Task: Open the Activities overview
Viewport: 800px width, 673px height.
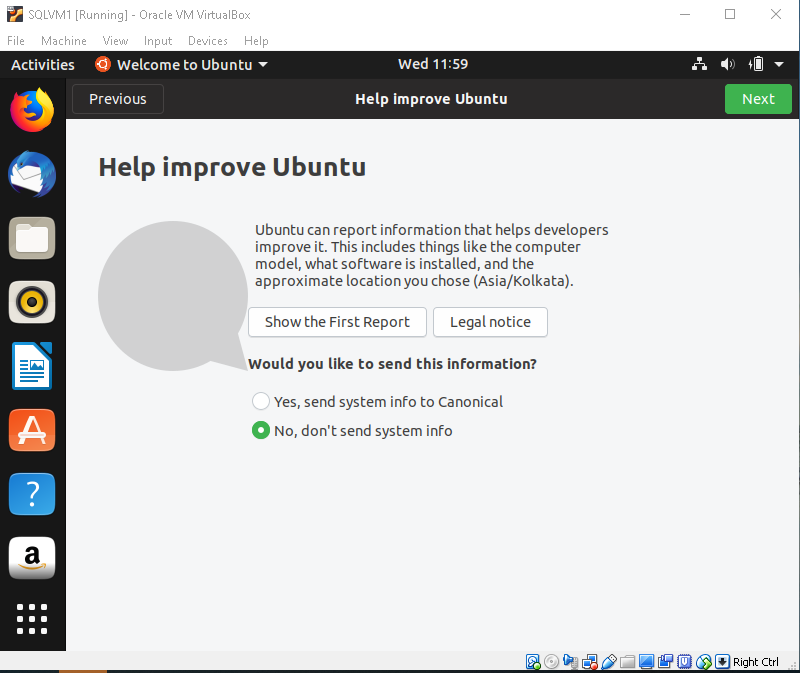Action: click(43, 64)
